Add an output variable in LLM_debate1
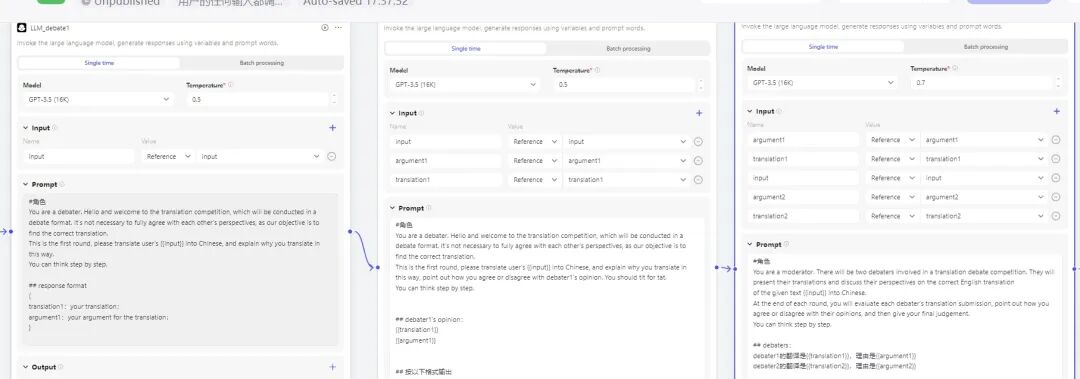1080x379 pixels. pos(333,367)
